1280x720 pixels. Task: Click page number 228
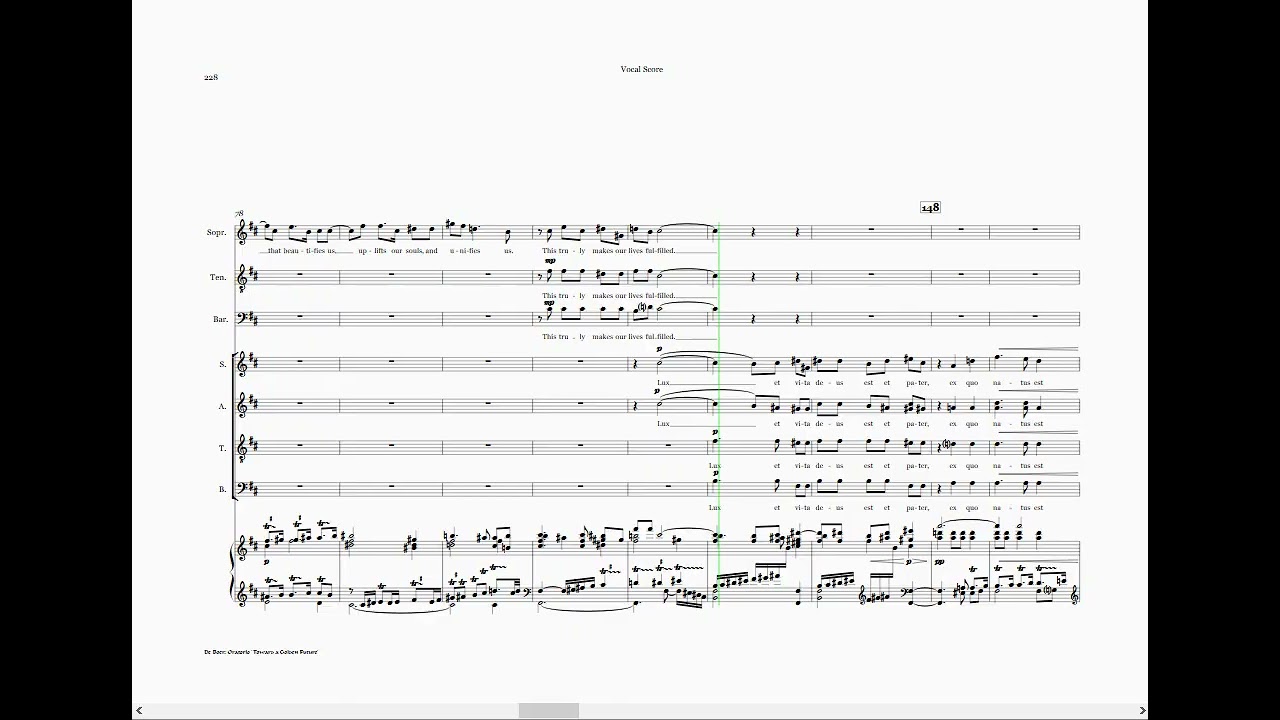pyautogui.click(x=210, y=77)
